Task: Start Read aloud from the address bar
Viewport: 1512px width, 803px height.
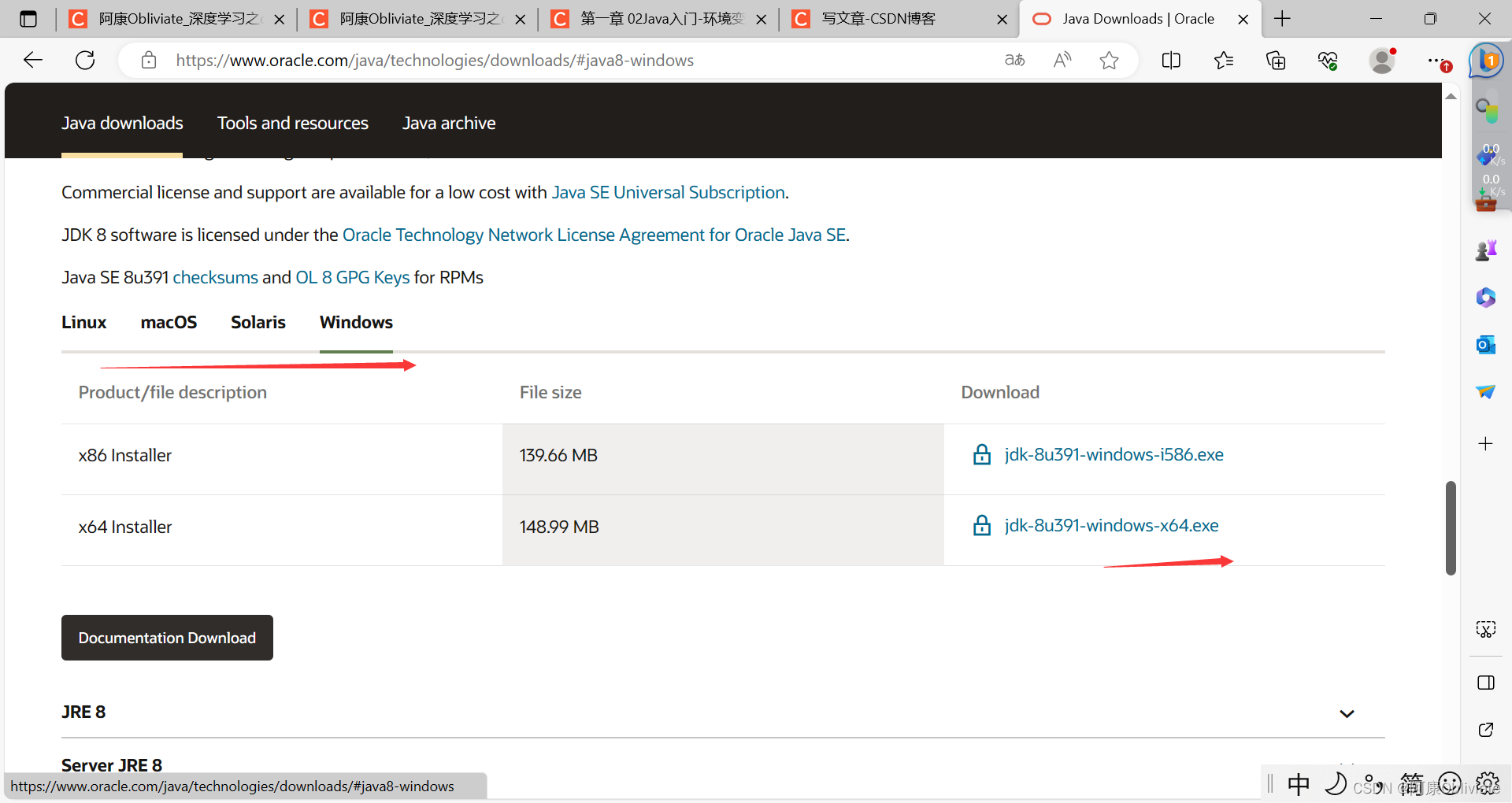Action: [x=1062, y=60]
